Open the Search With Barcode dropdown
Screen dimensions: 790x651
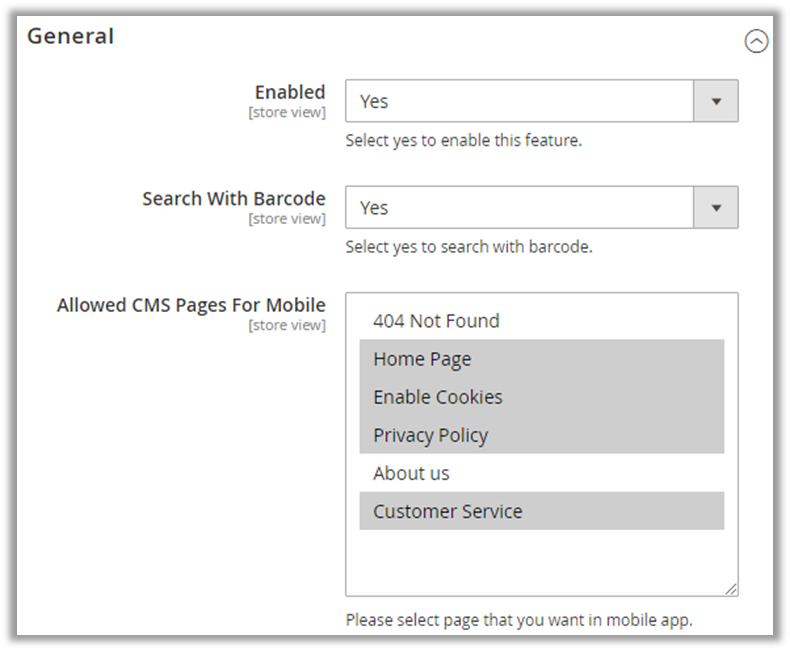click(520, 207)
